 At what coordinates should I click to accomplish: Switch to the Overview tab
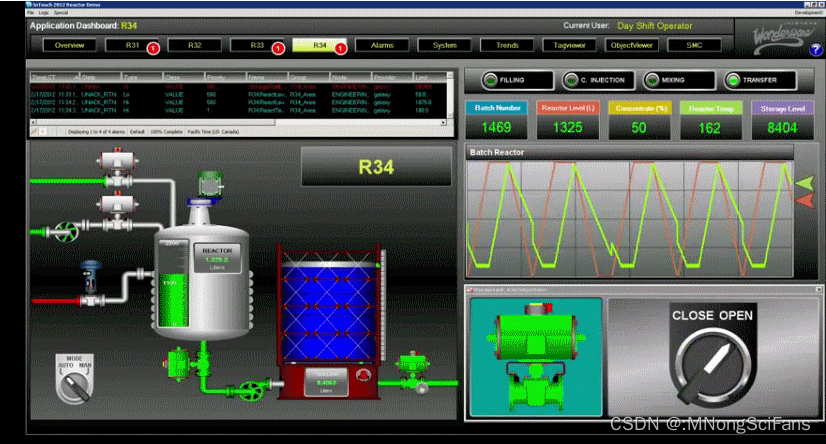click(x=70, y=45)
